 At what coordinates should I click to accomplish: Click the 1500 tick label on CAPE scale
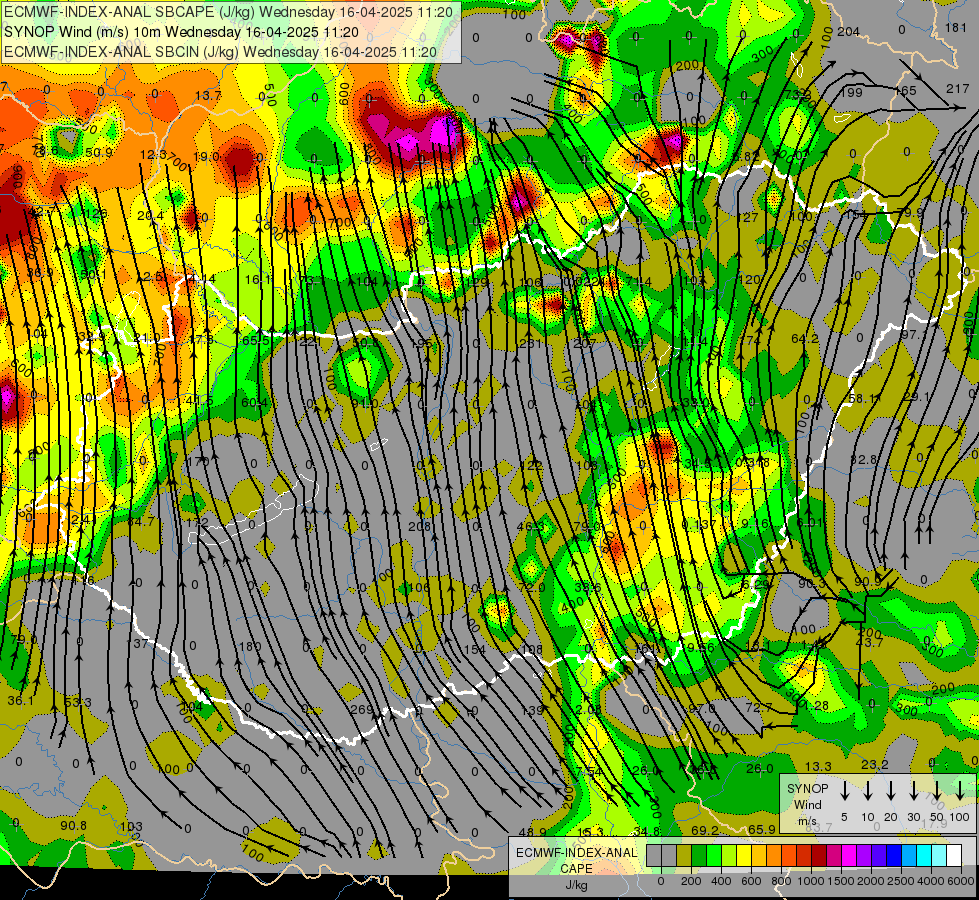tap(841, 881)
